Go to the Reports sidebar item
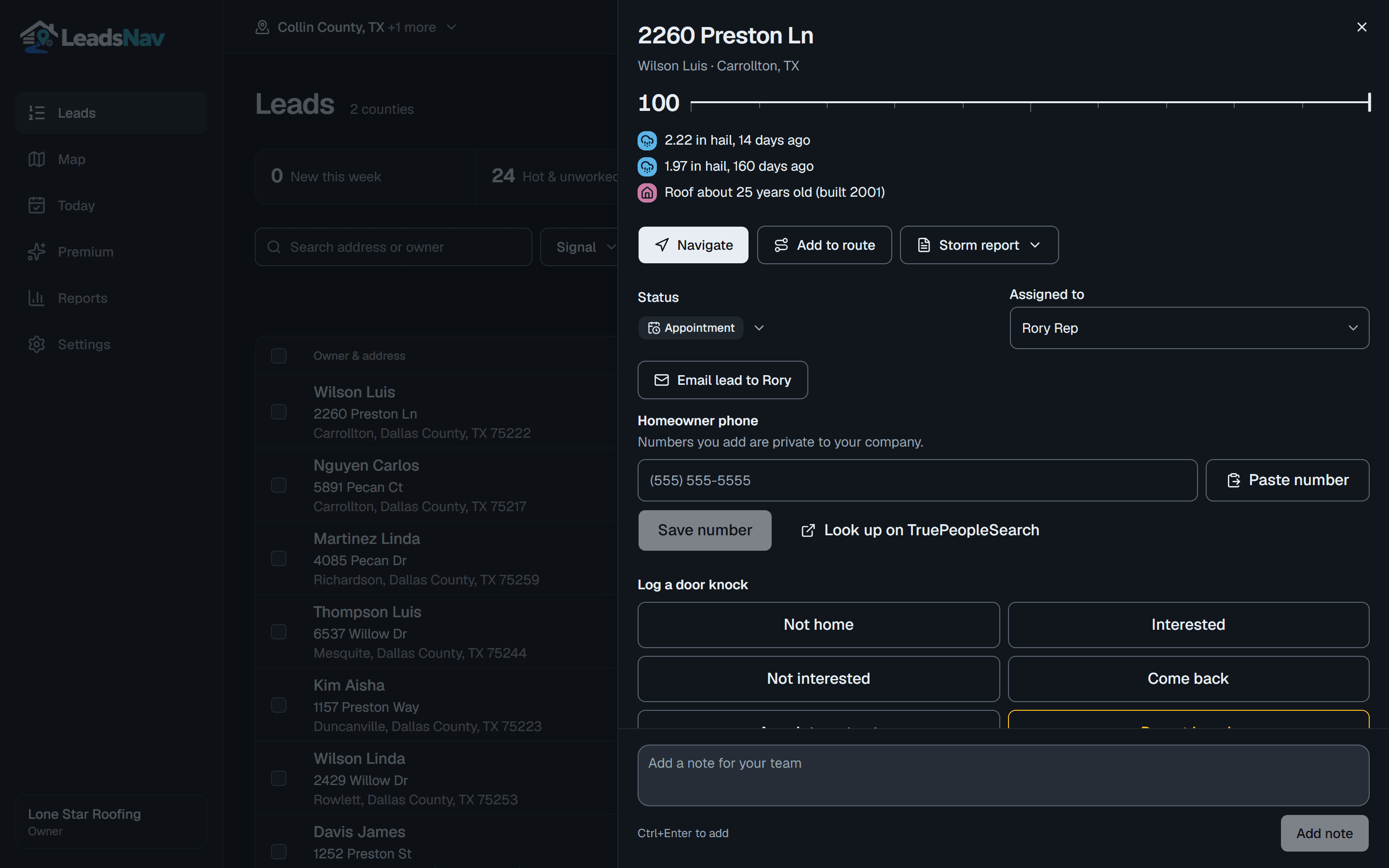The width and height of the screenshot is (1389, 868). click(x=111, y=298)
